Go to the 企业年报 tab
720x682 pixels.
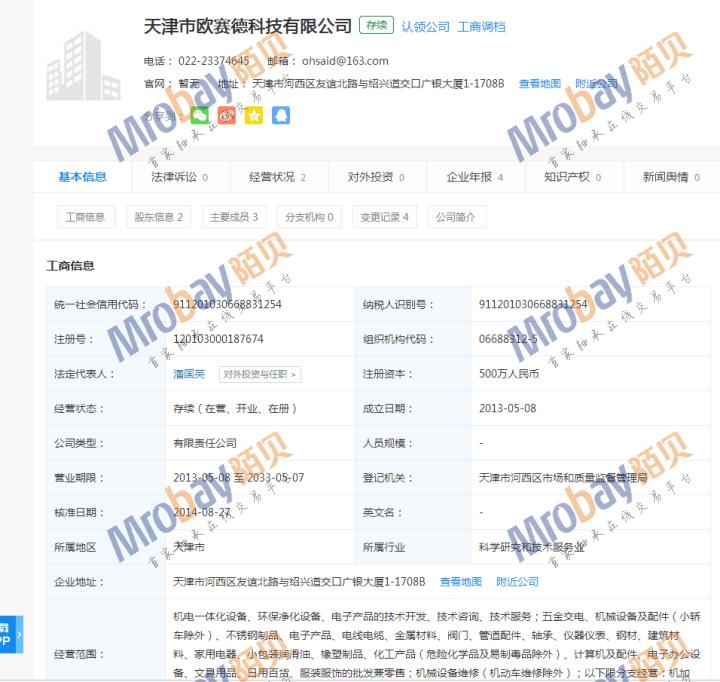click(x=474, y=177)
